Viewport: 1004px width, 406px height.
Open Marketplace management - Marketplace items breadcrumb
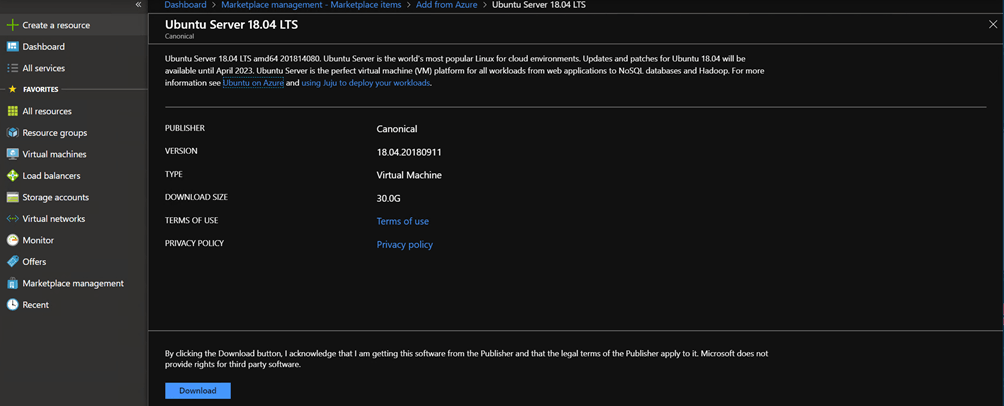[311, 4]
